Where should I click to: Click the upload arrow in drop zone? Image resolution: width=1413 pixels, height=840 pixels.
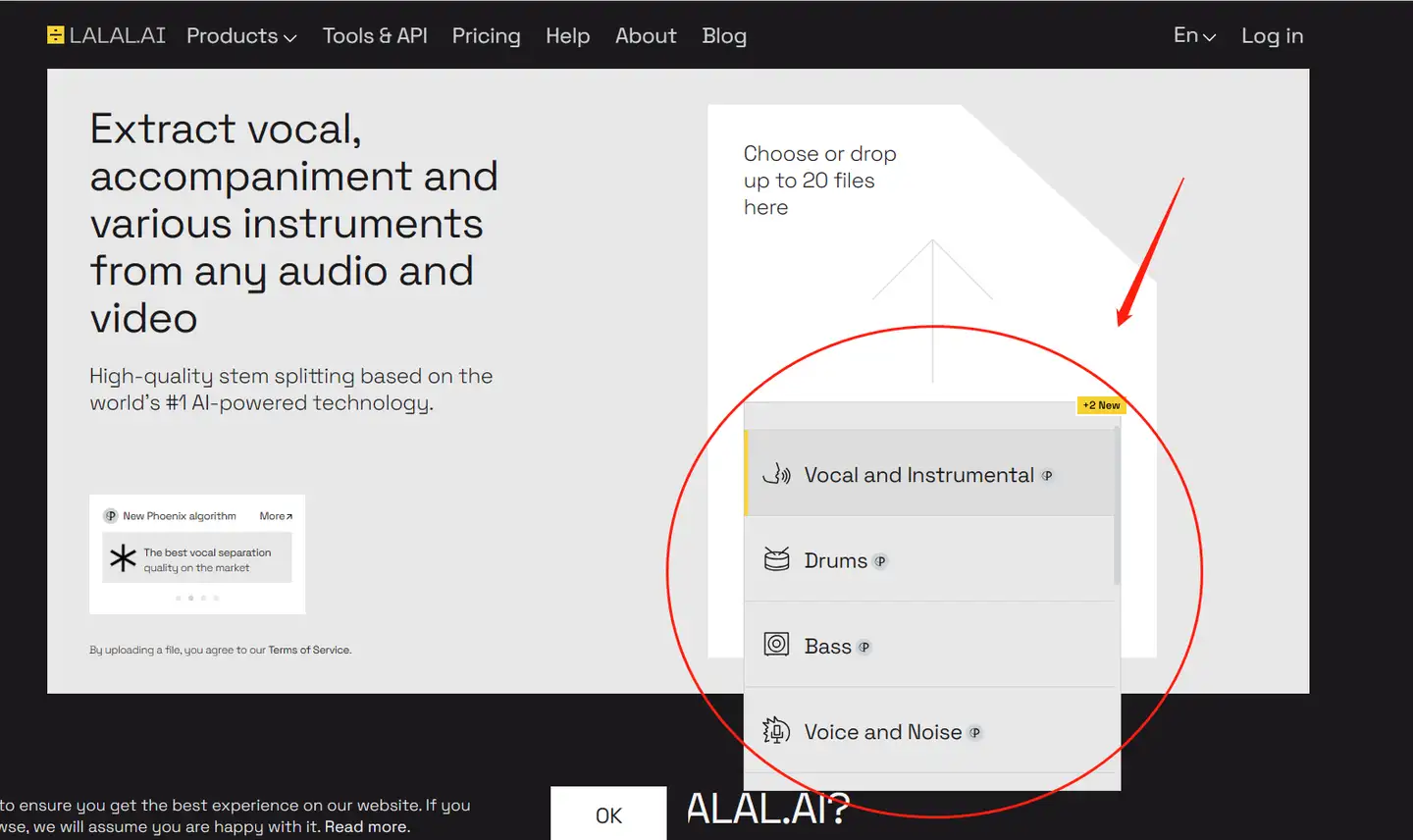[x=932, y=311]
